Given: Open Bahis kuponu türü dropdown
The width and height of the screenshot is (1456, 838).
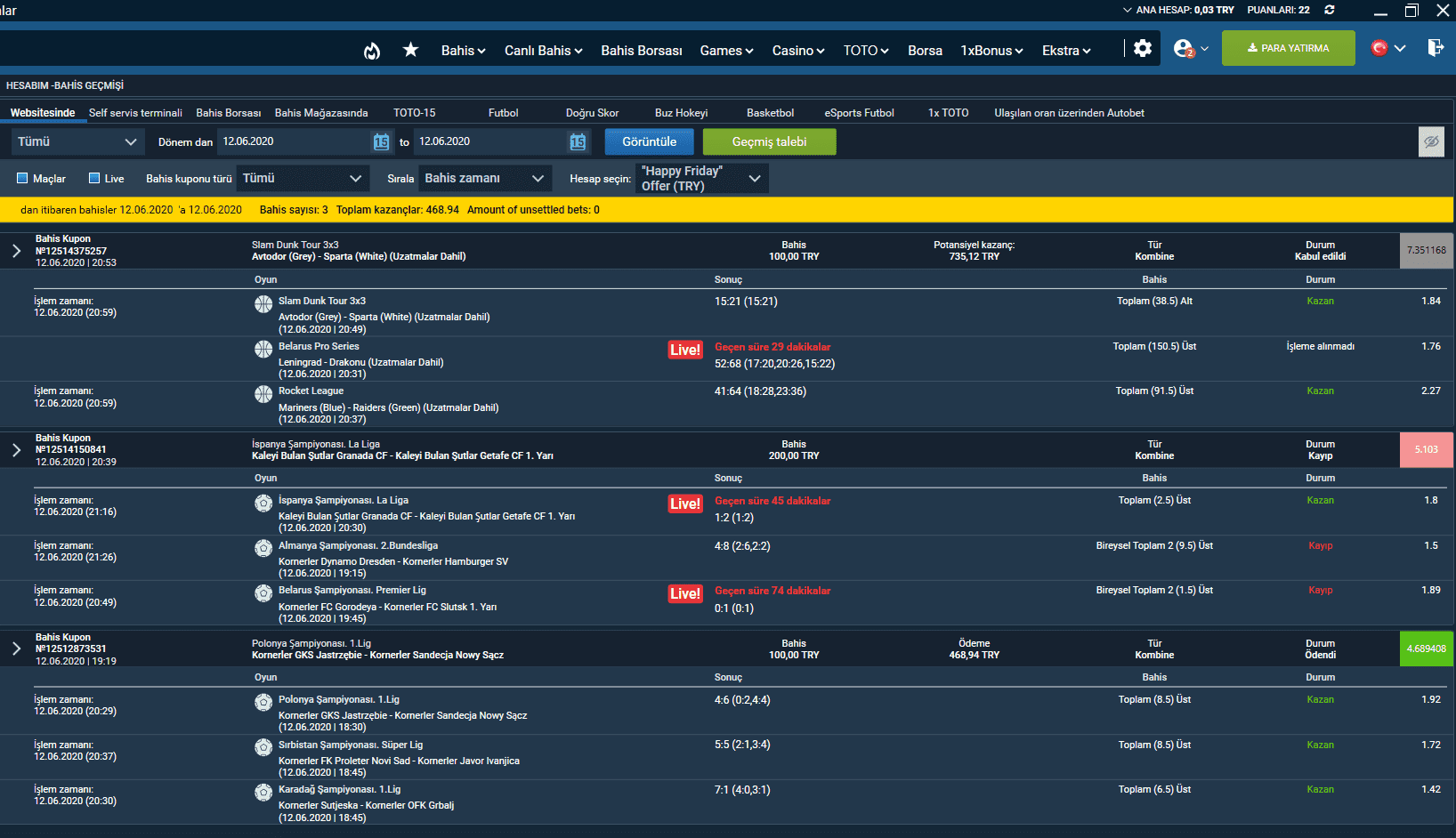Looking at the screenshot, I should click(303, 178).
